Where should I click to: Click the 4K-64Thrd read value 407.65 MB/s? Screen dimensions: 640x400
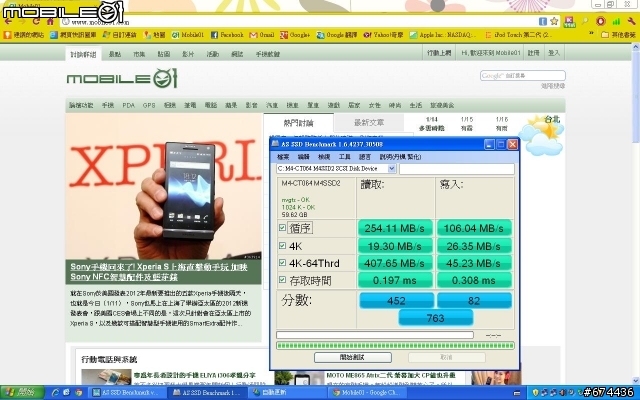tap(395, 263)
